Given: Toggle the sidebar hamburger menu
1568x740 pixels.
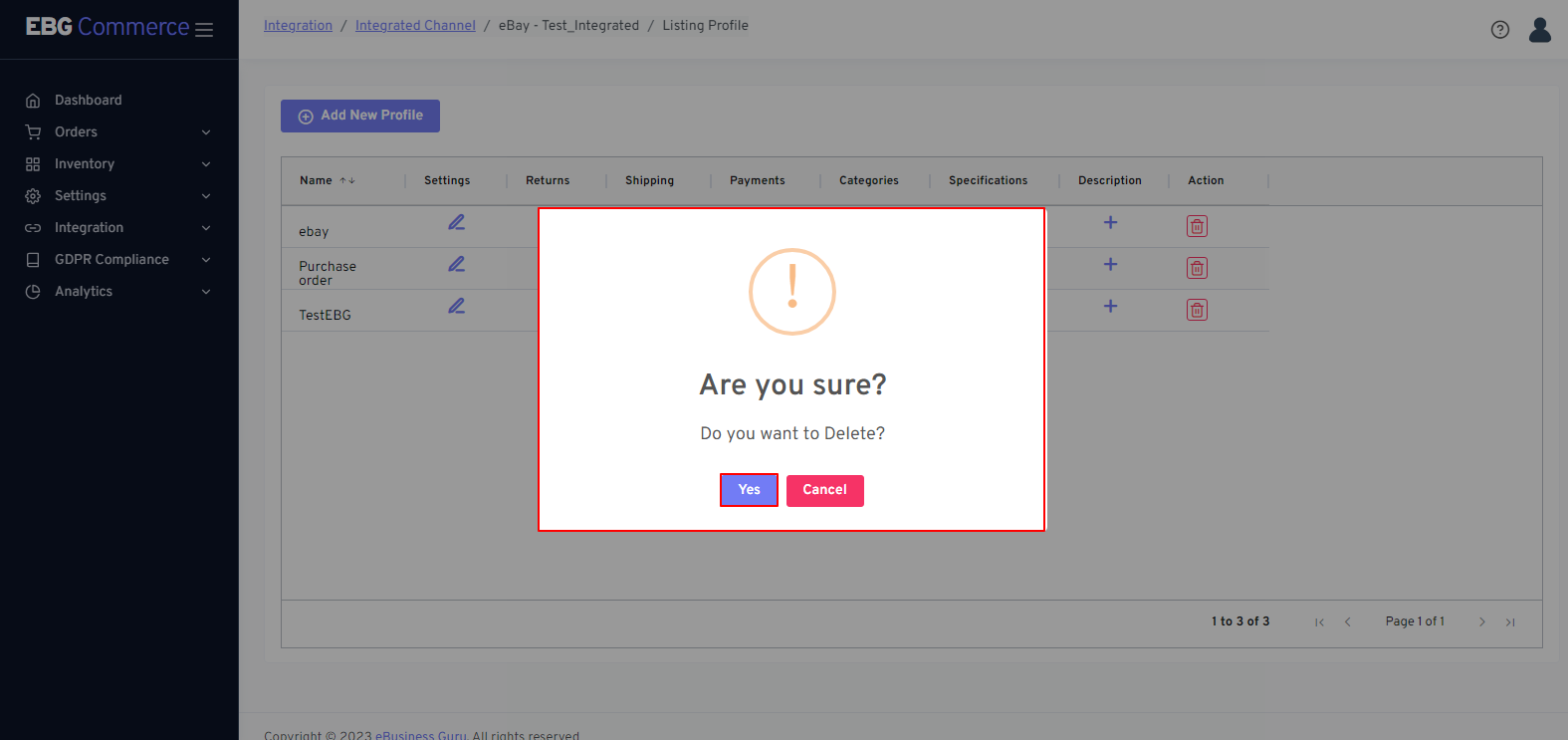Looking at the screenshot, I should (204, 30).
